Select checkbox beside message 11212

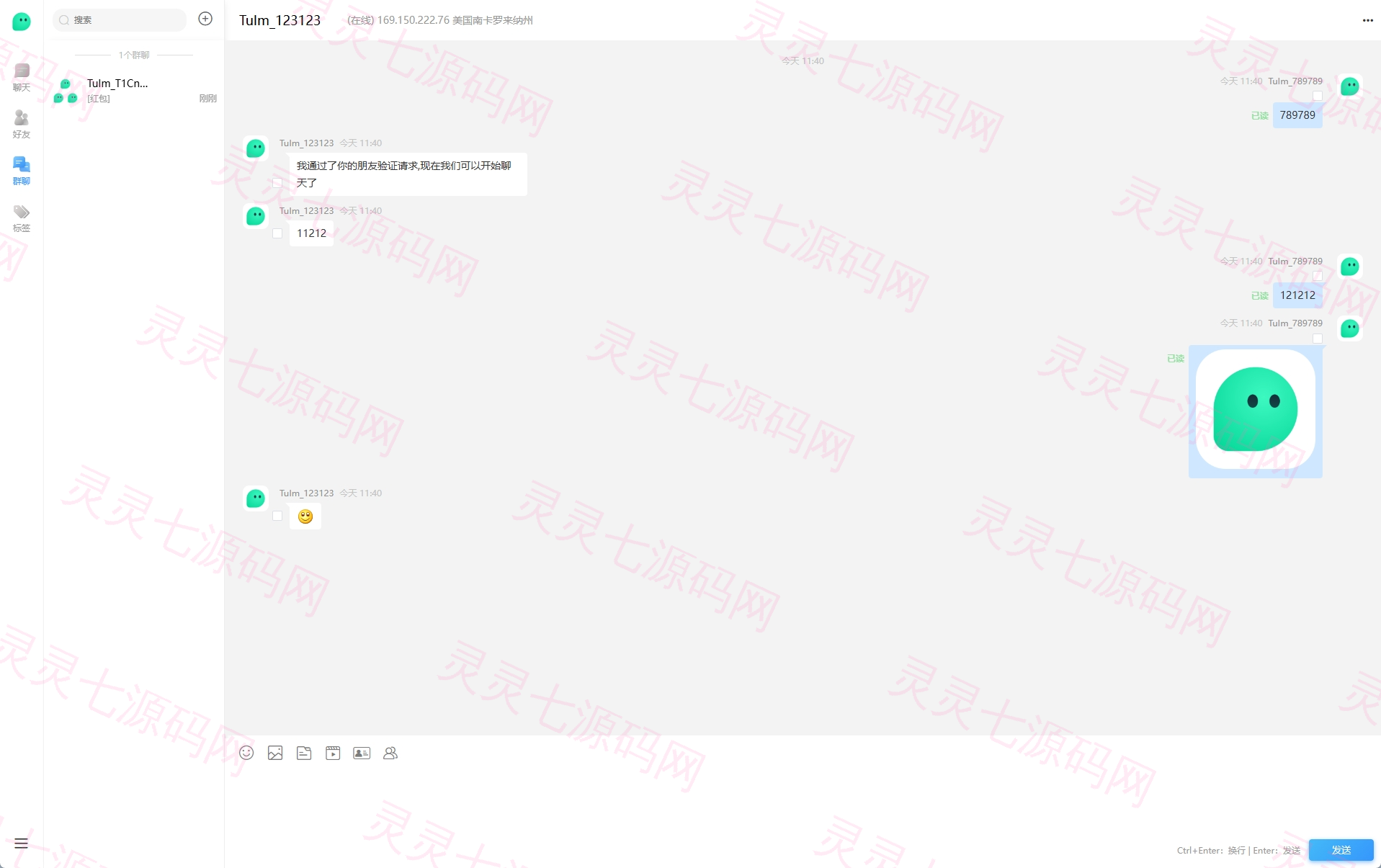click(x=277, y=233)
